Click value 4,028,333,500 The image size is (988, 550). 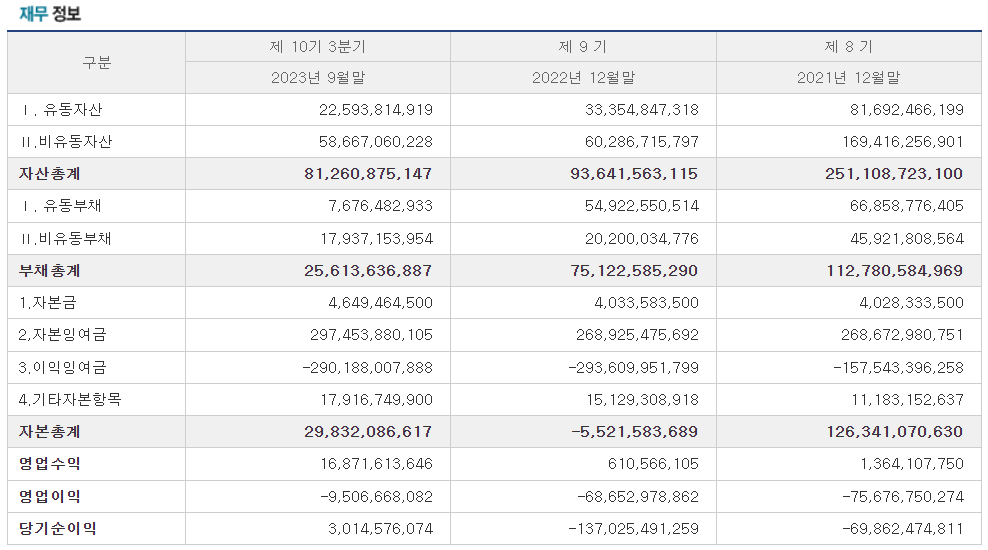click(x=911, y=303)
